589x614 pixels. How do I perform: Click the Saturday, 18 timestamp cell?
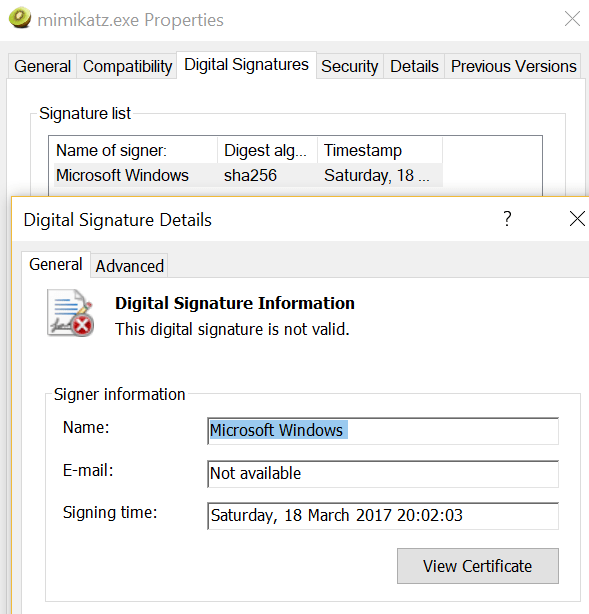pyautogui.click(x=376, y=175)
